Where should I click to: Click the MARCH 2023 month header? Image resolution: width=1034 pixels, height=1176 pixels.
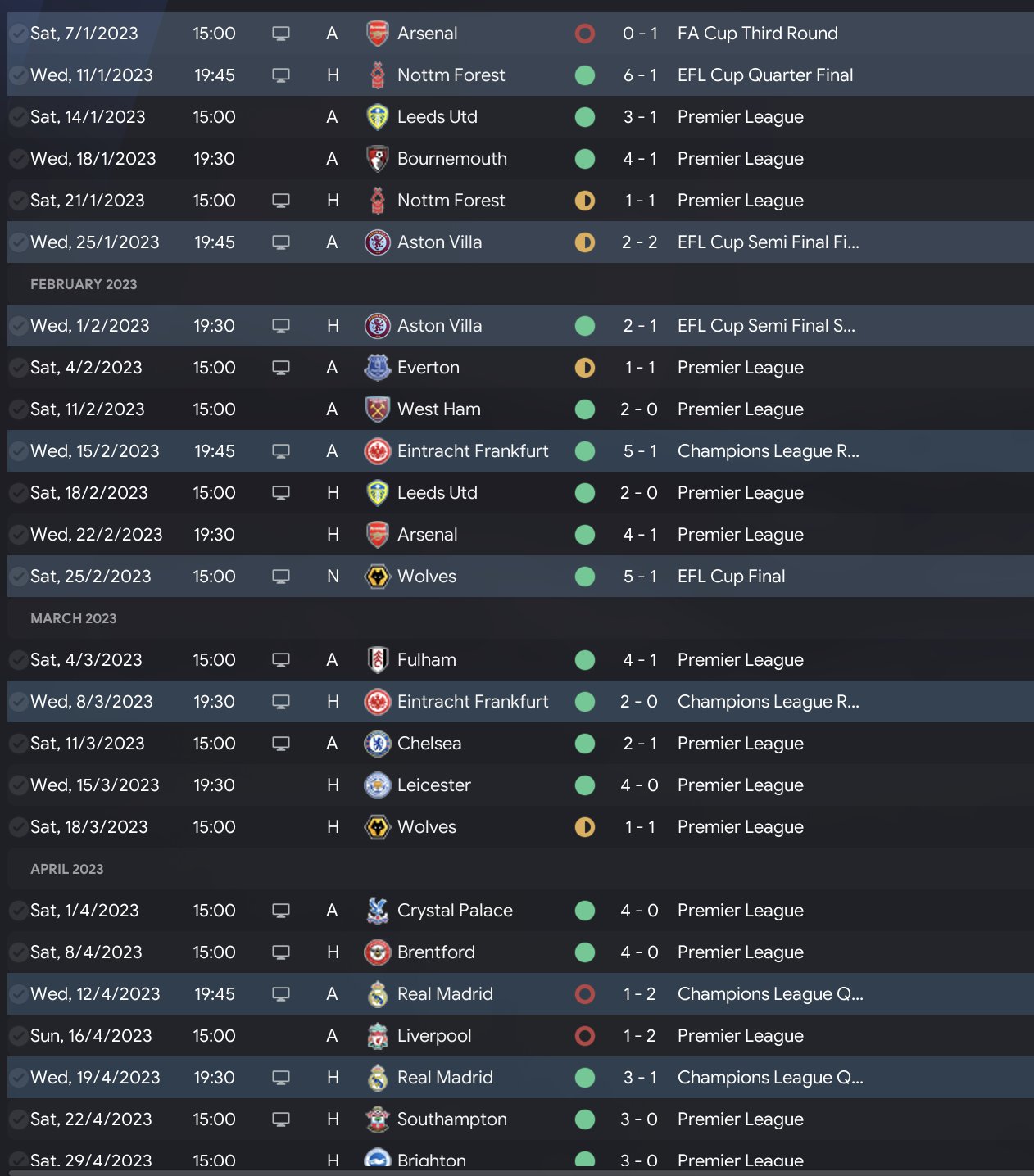[74, 618]
